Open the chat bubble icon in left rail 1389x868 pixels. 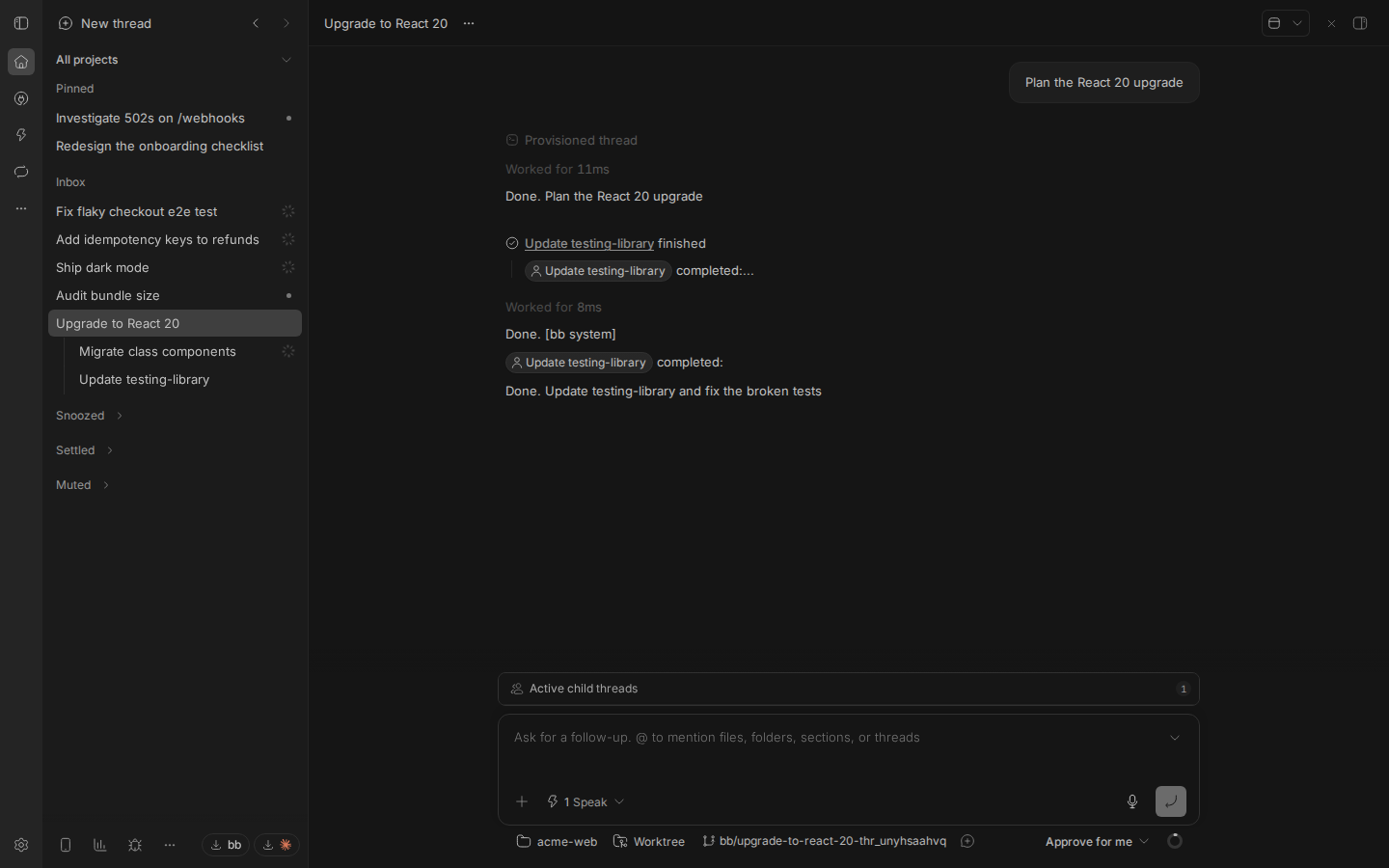21,172
